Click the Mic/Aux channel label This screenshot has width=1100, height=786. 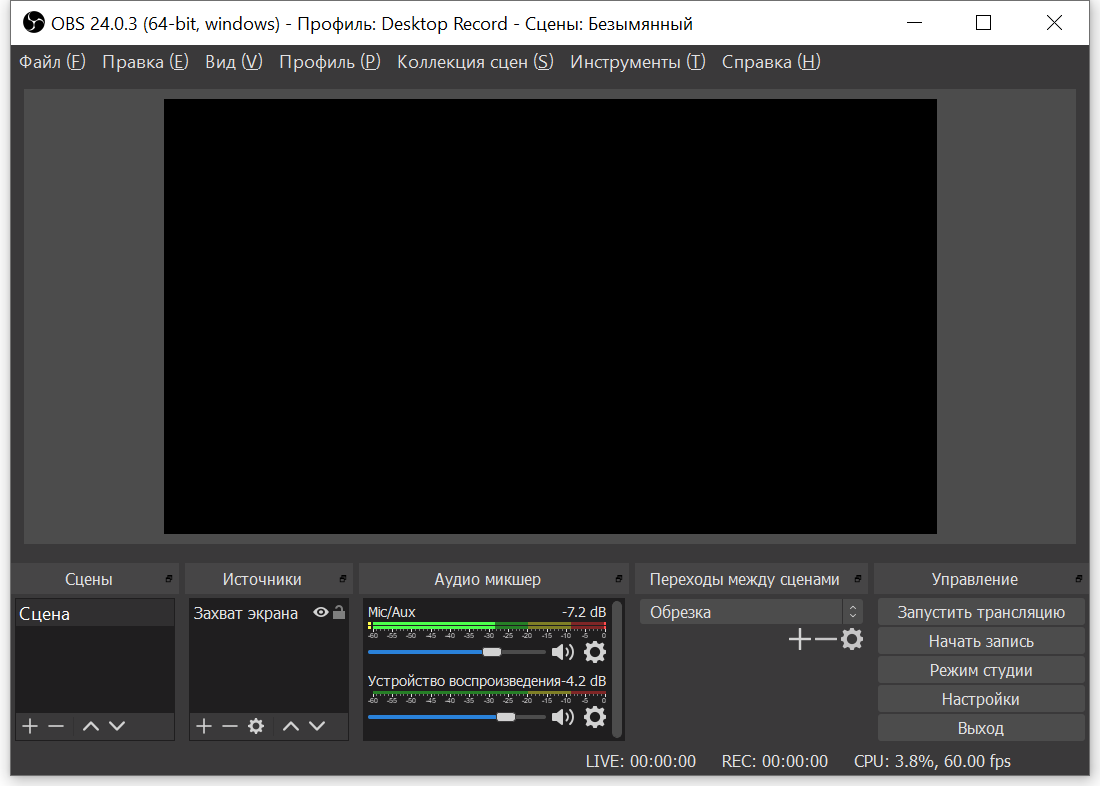(391, 612)
